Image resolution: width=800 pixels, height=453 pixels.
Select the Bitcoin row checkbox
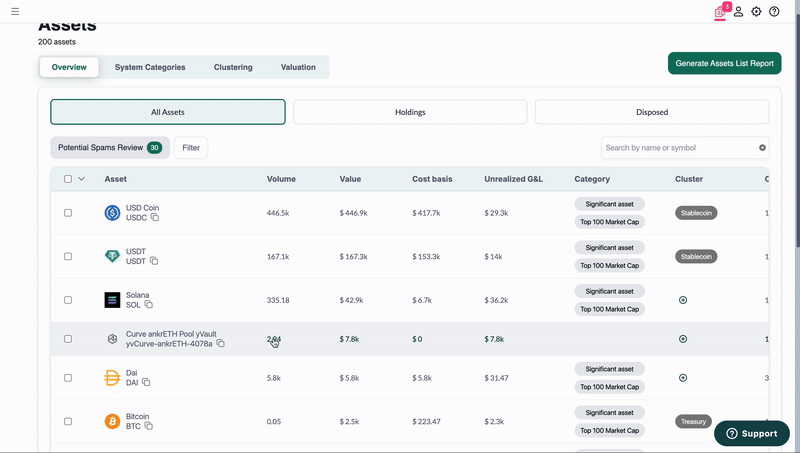point(68,421)
